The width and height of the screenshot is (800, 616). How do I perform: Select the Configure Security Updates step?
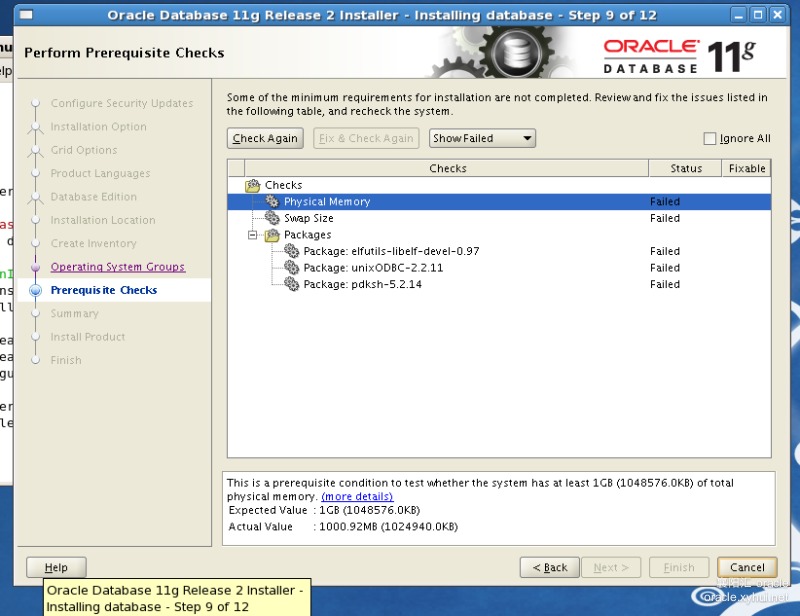(122, 103)
